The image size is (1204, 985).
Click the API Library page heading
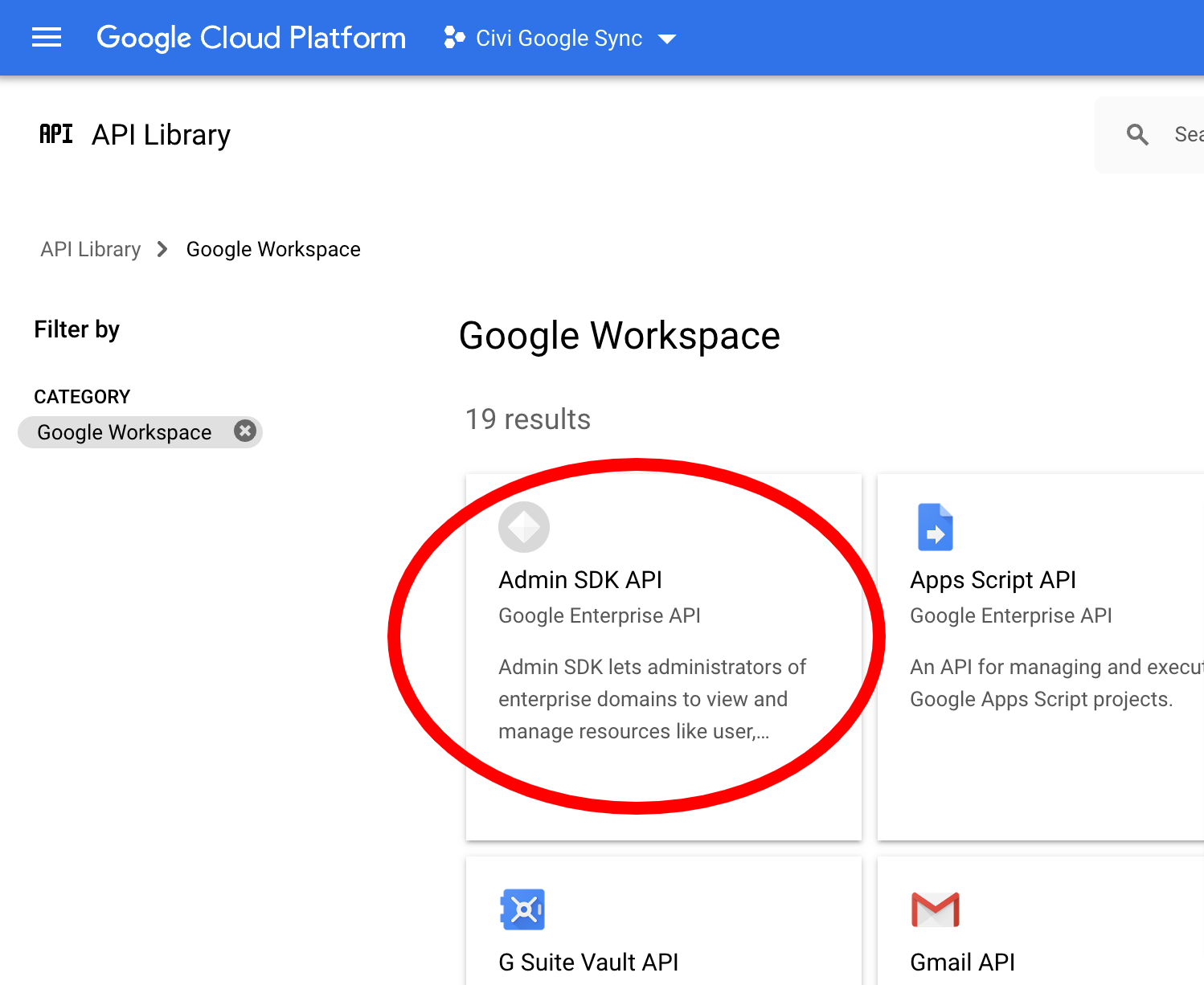[161, 135]
